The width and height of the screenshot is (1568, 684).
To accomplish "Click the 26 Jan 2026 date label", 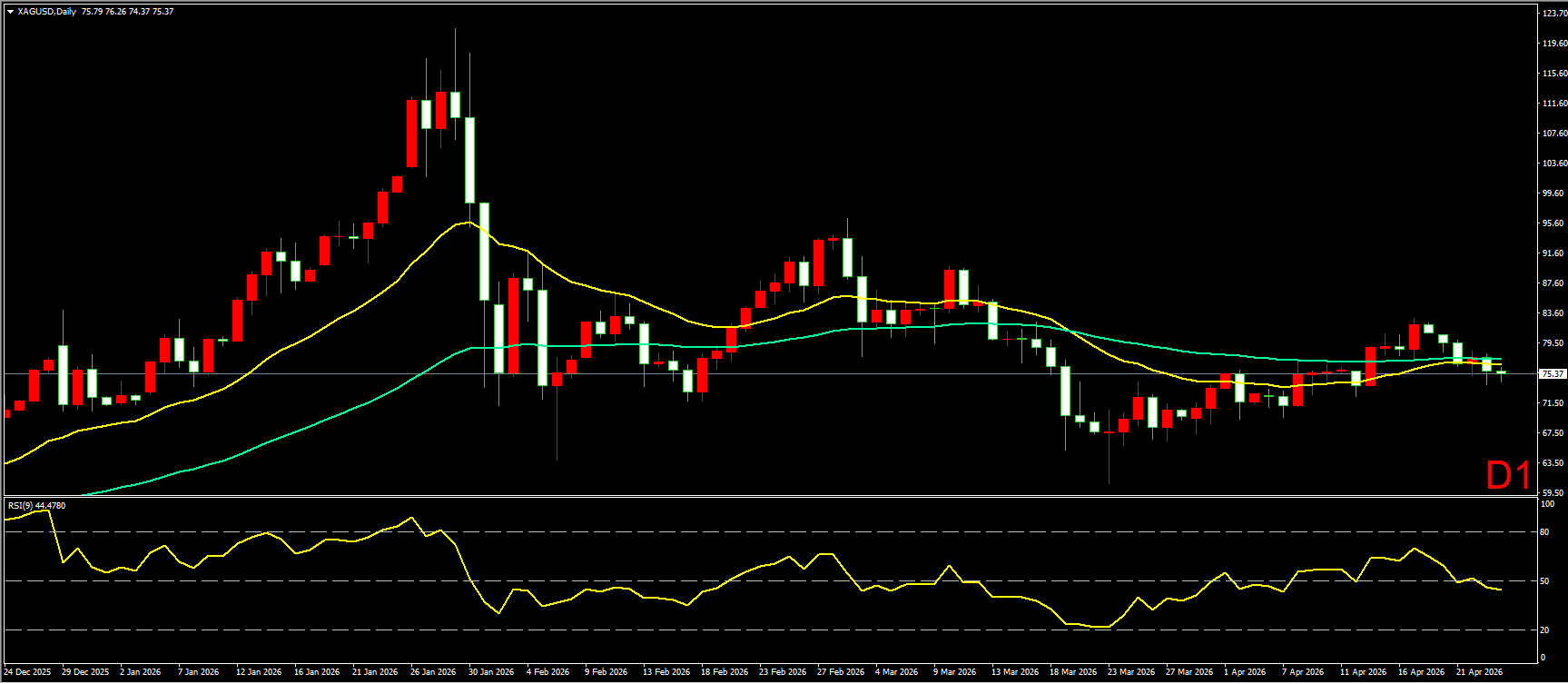I will 433,672.
